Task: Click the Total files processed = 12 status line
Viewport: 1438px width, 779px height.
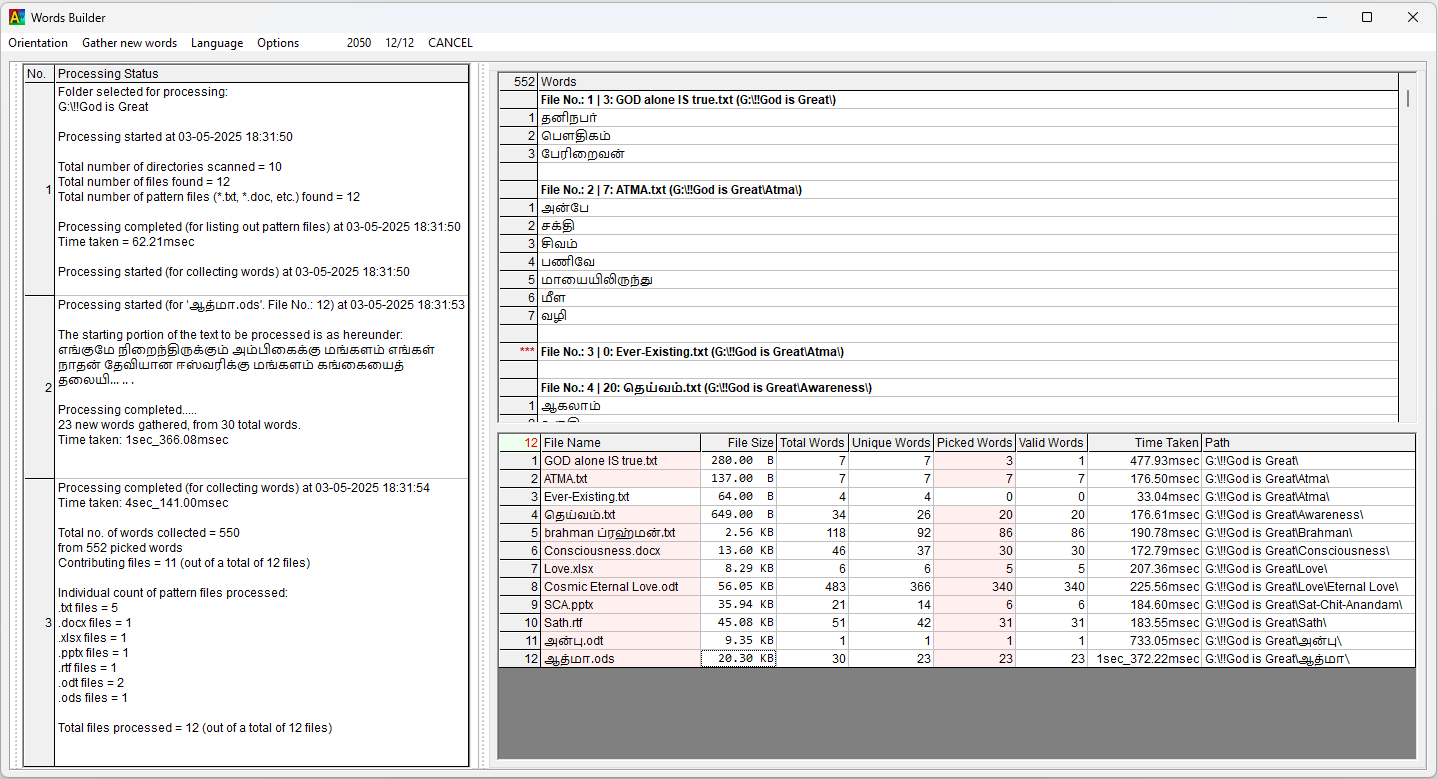Action: (195, 728)
